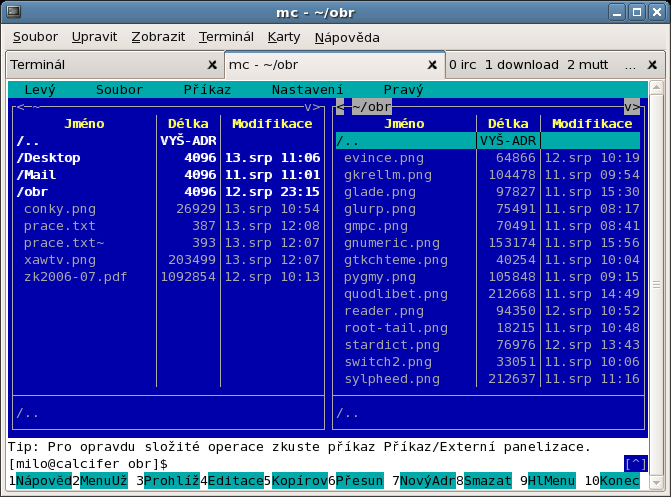The width and height of the screenshot is (671, 497).
Task: Click the [^] indicator at prompt line end
Action: (634, 464)
